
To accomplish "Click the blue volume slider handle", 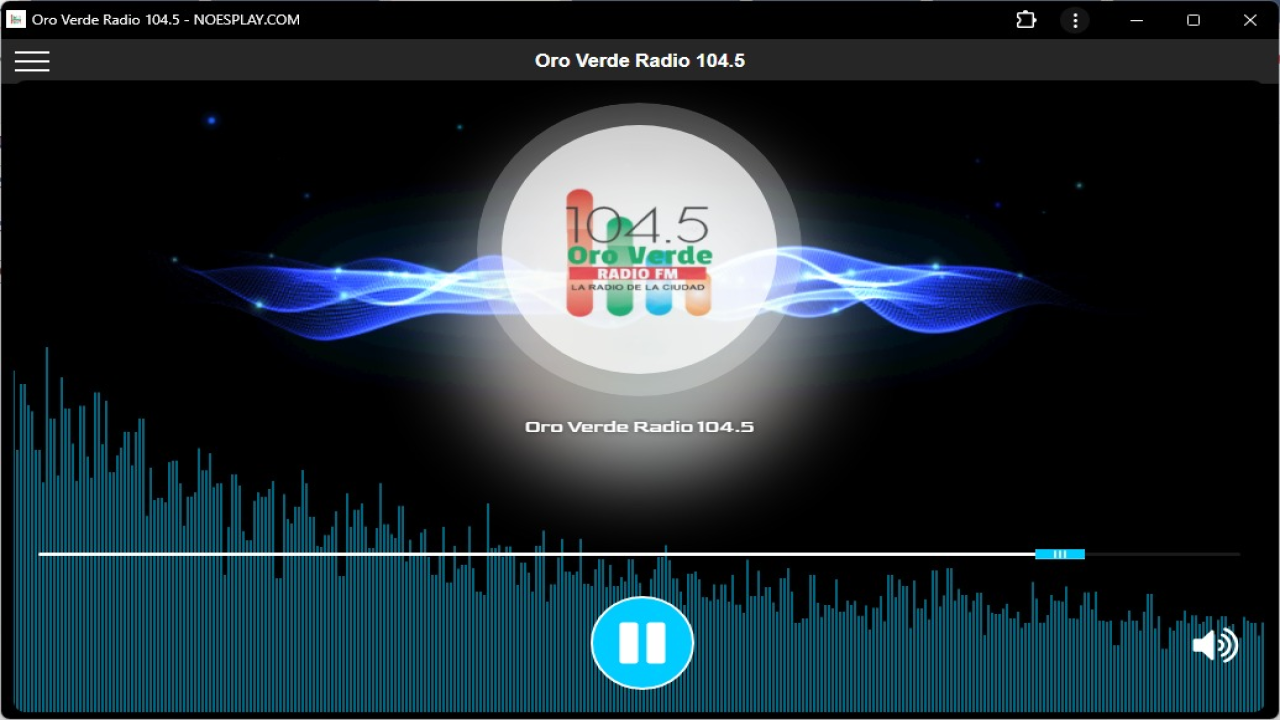I will pyautogui.click(x=1059, y=554).
